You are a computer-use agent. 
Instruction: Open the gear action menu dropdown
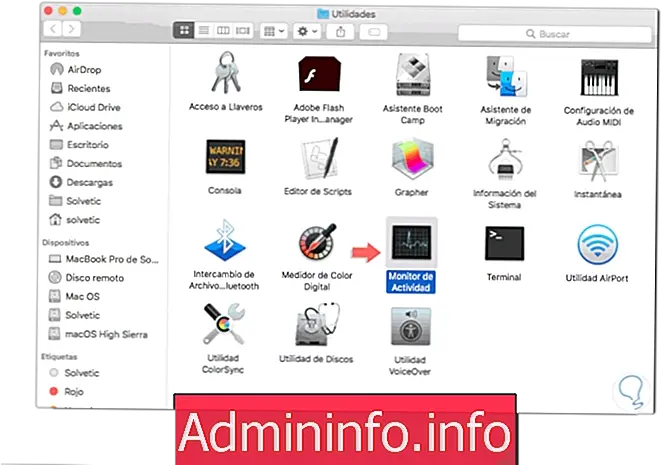pos(304,32)
